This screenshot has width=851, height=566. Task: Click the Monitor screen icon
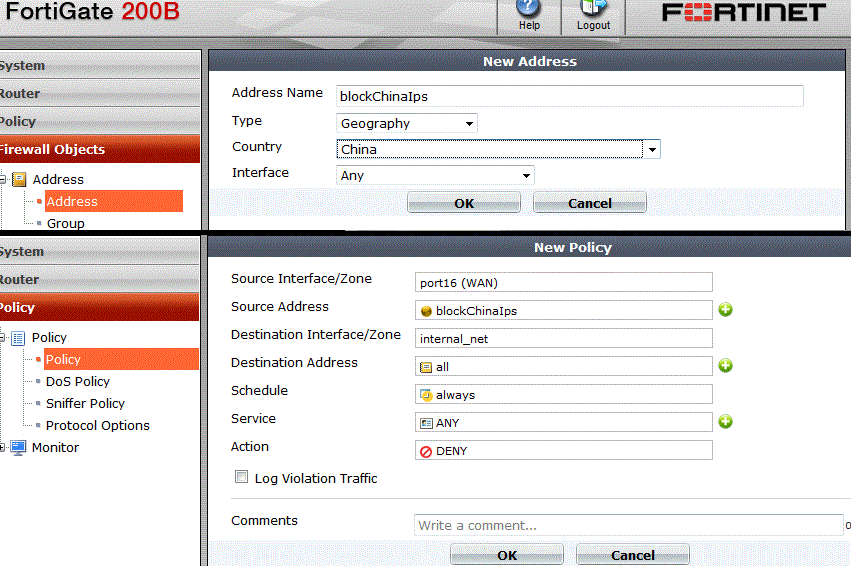(18, 448)
